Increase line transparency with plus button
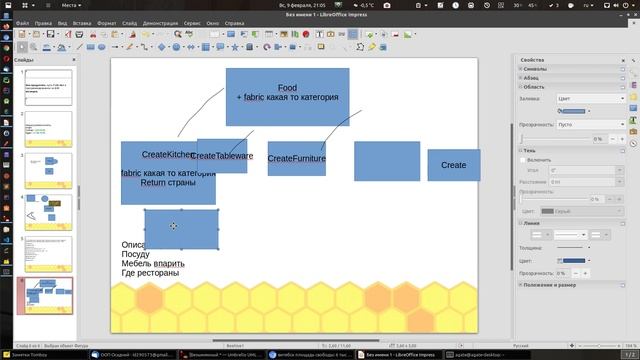Viewport: 640px width, 360px height. tap(585, 273)
